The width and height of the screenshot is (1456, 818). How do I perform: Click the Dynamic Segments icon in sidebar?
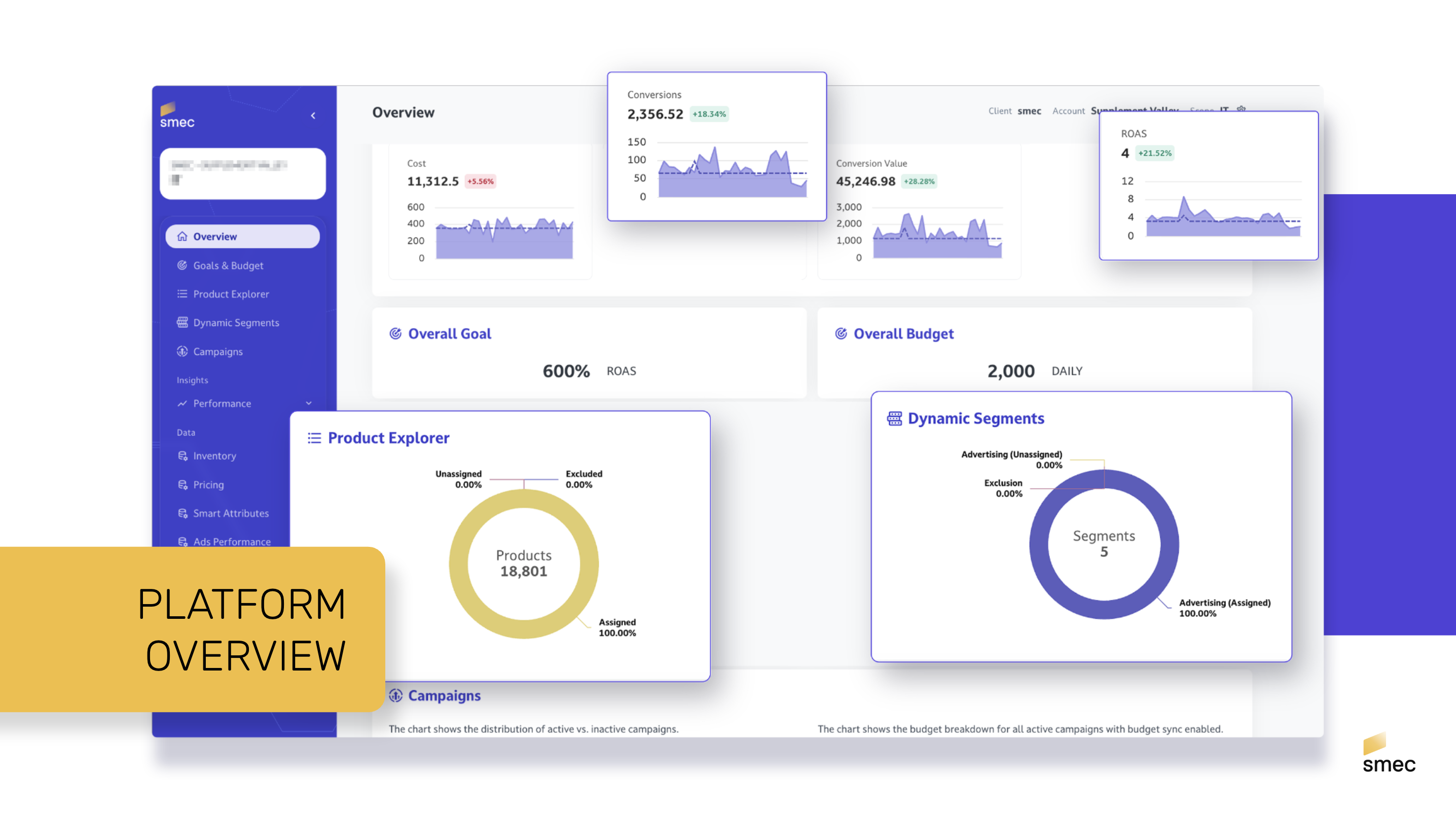click(182, 322)
